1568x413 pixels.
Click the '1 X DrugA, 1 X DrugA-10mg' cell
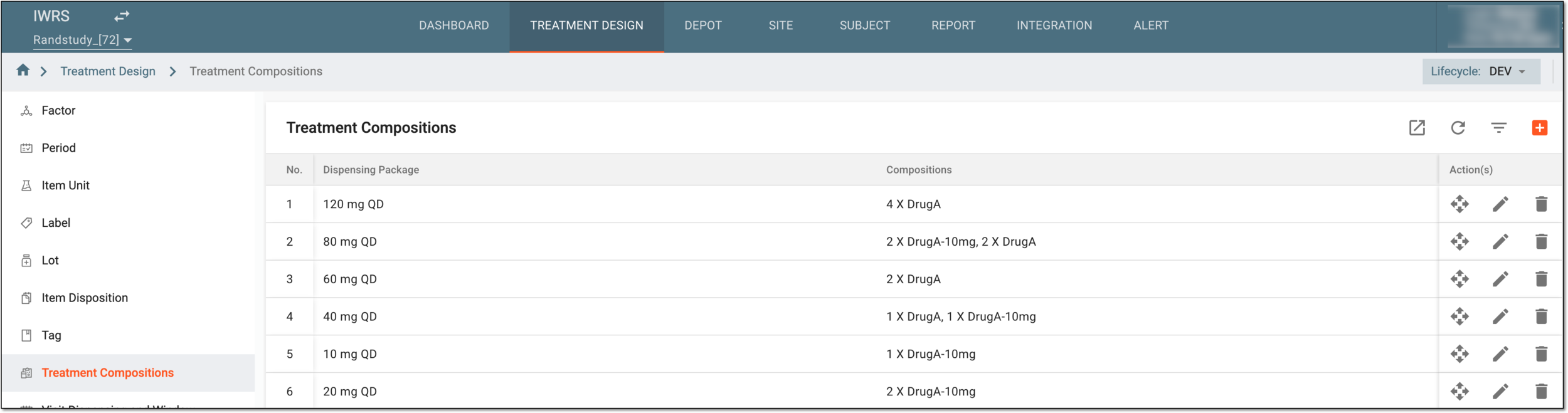(960, 316)
